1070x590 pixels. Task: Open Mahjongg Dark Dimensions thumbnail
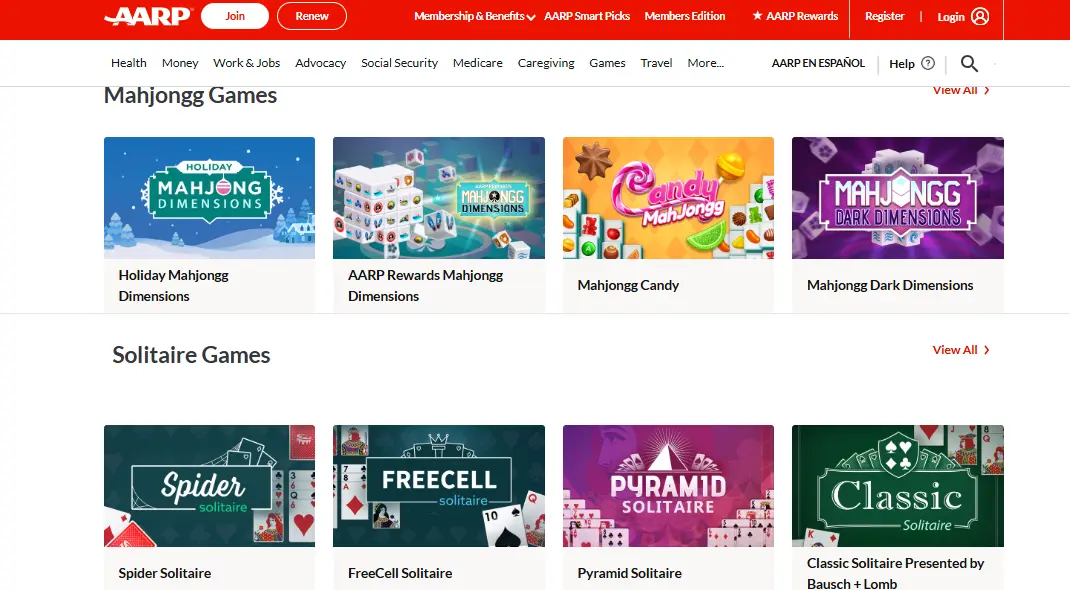(x=897, y=198)
